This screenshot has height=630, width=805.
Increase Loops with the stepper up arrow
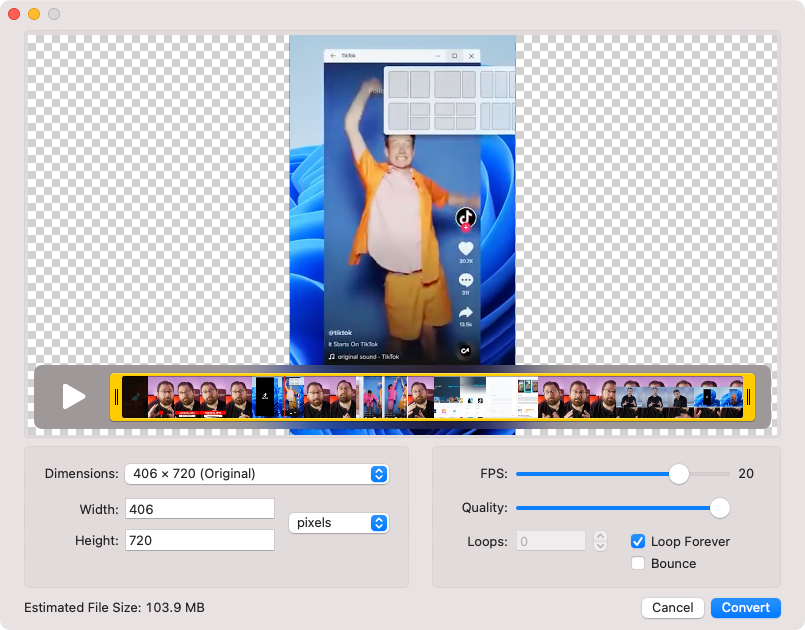(599, 536)
